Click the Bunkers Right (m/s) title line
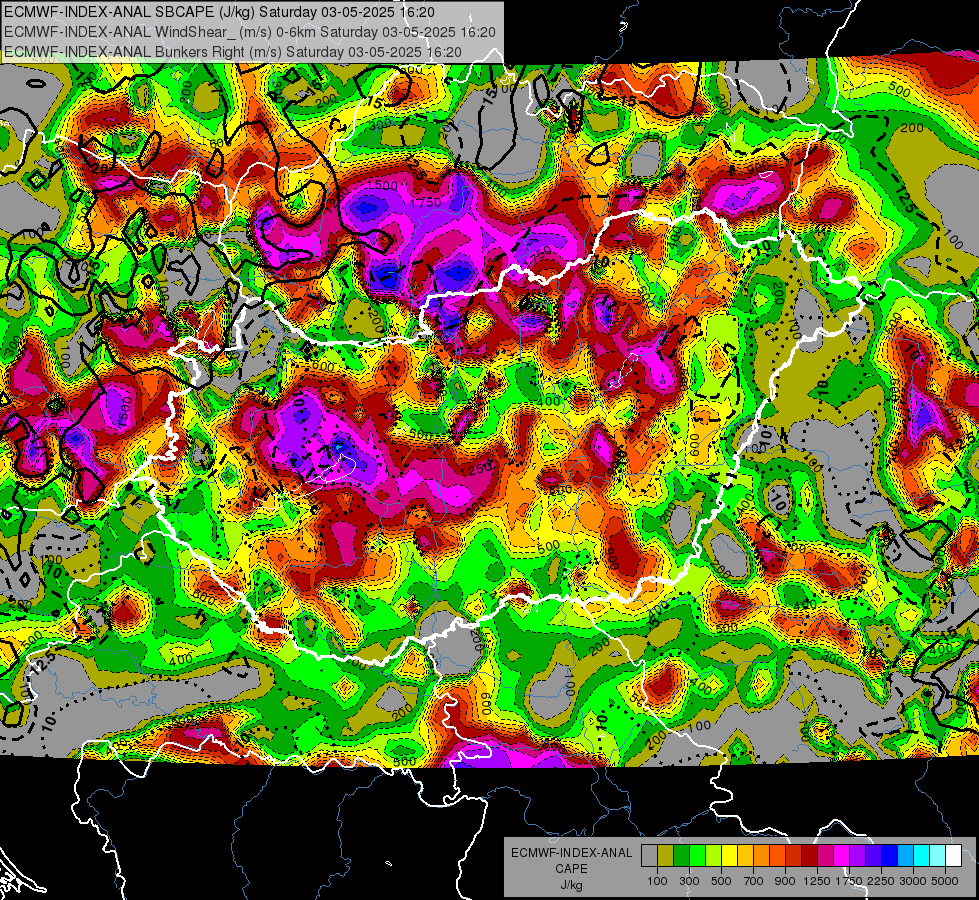979x900 pixels. (233, 52)
